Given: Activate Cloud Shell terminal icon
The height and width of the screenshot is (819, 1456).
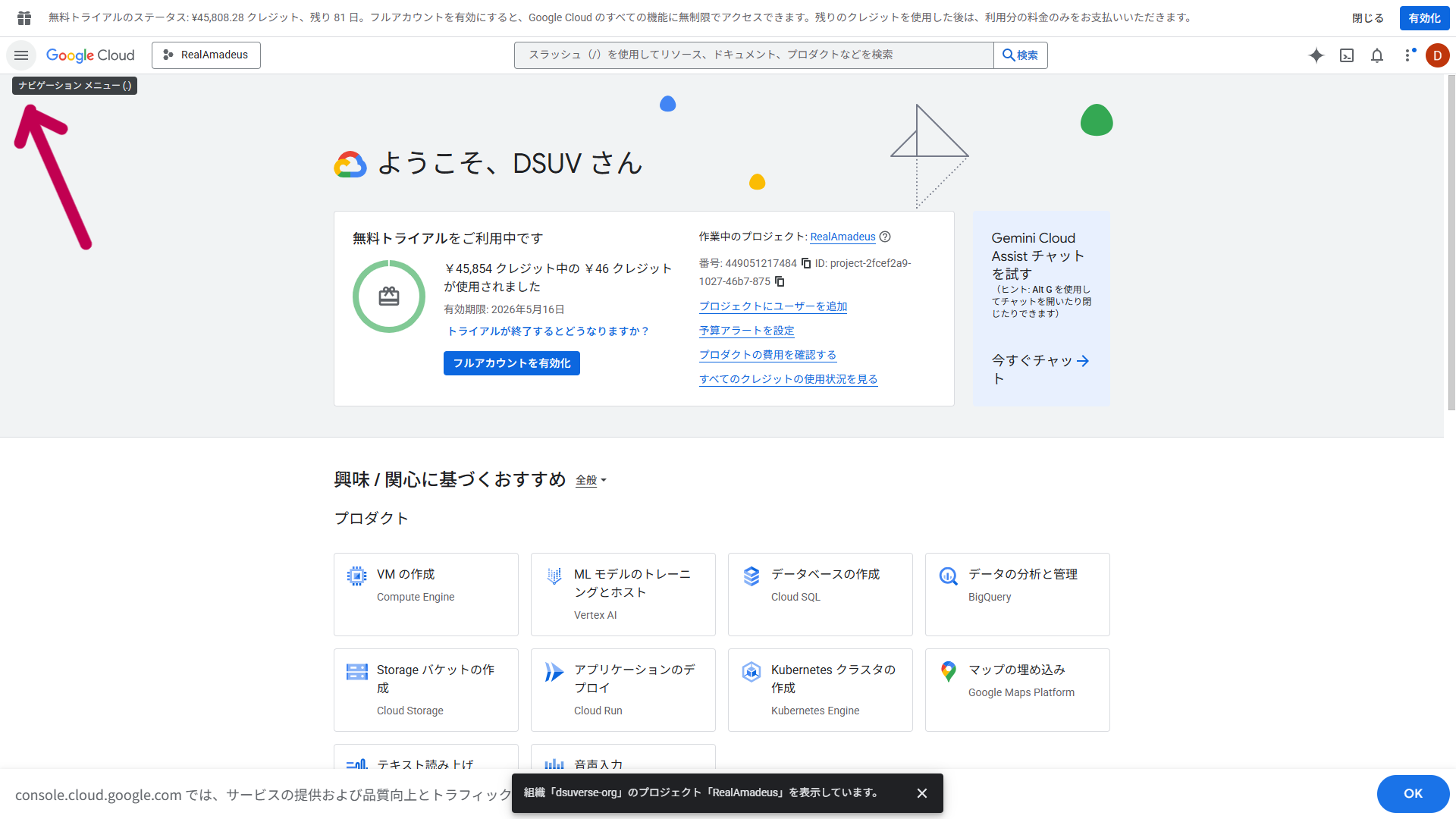Looking at the screenshot, I should point(1347,55).
